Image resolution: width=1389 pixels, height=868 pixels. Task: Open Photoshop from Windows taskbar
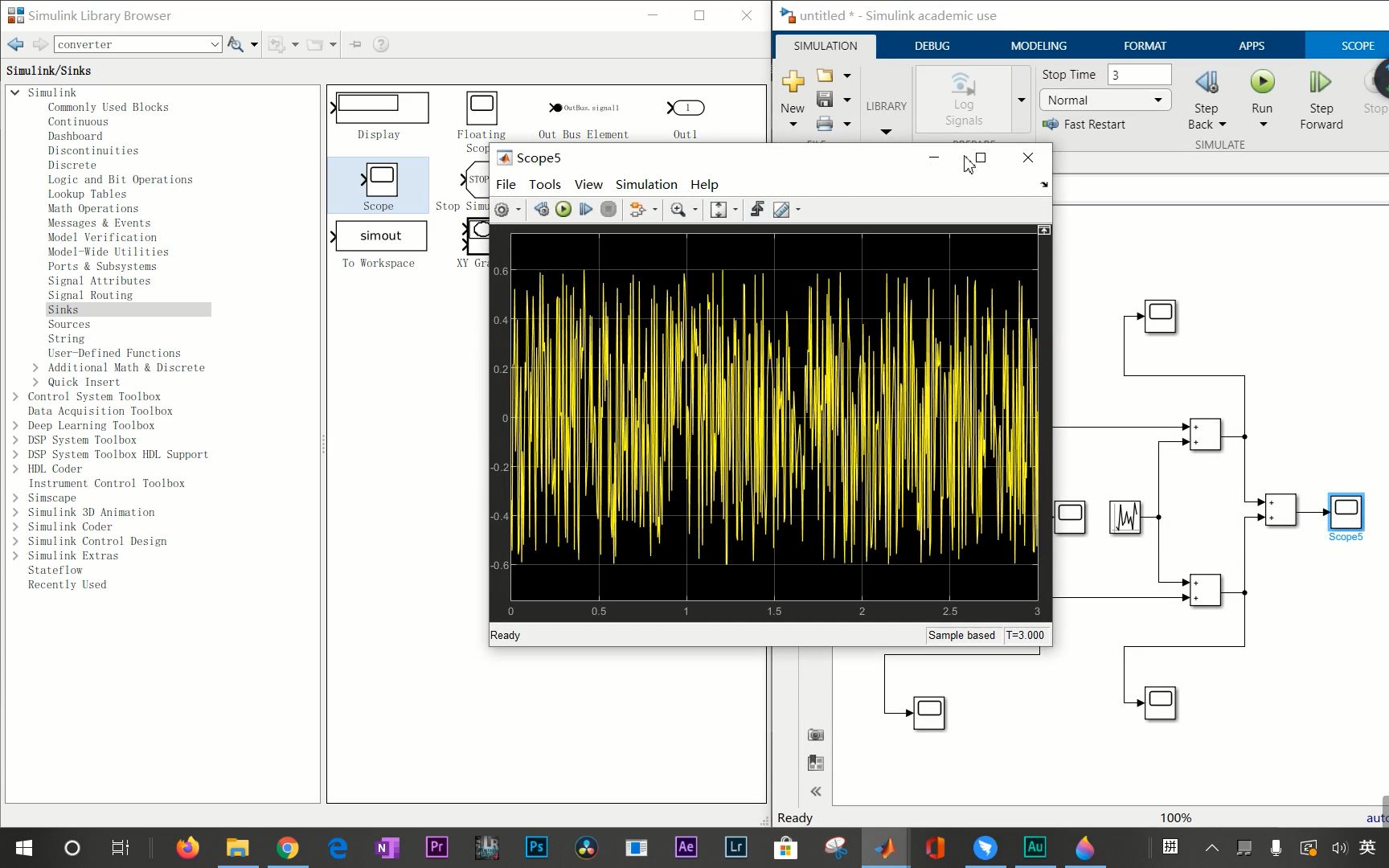click(536, 847)
